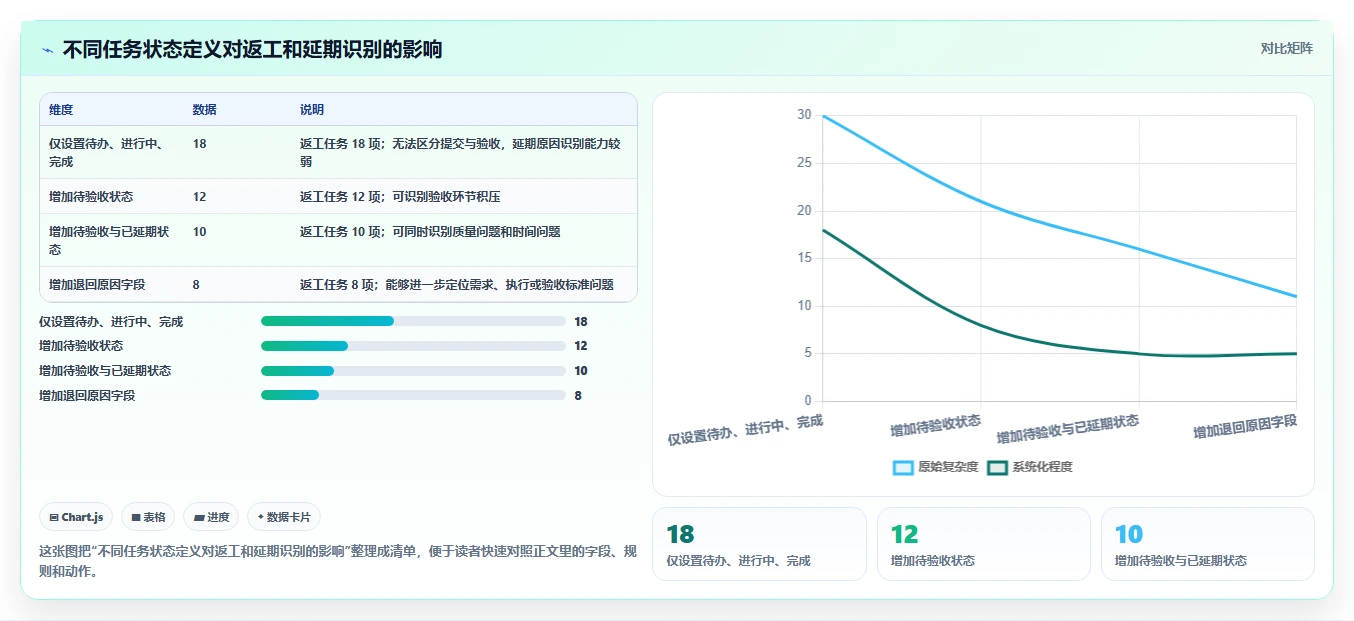Image resolution: width=1354 pixels, height=621 pixels.
Task: Click progress value 18 beside the bar
Action: [581, 322]
